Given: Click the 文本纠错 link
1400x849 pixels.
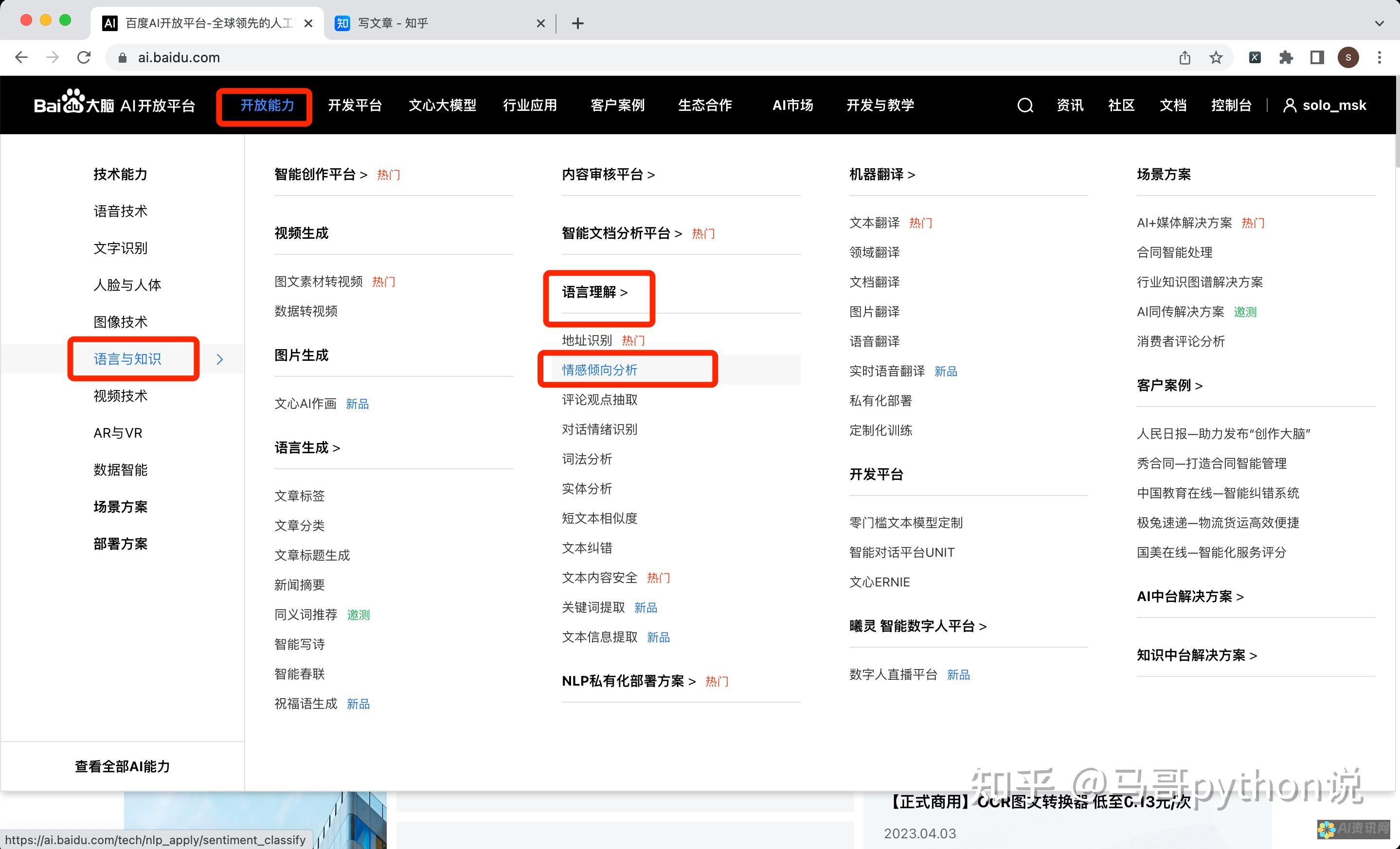Looking at the screenshot, I should (587, 548).
